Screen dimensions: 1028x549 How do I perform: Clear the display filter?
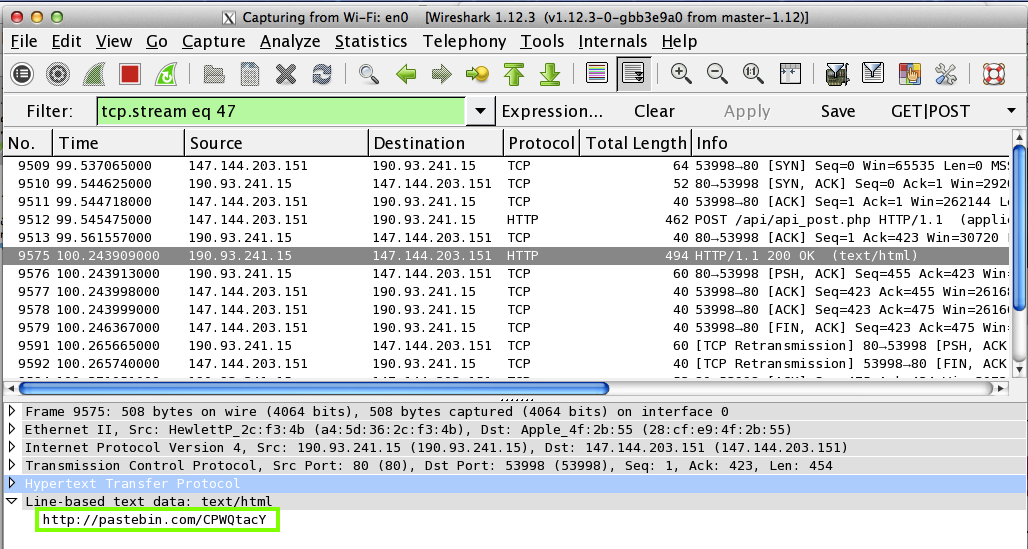pyautogui.click(x=654, y=112)
